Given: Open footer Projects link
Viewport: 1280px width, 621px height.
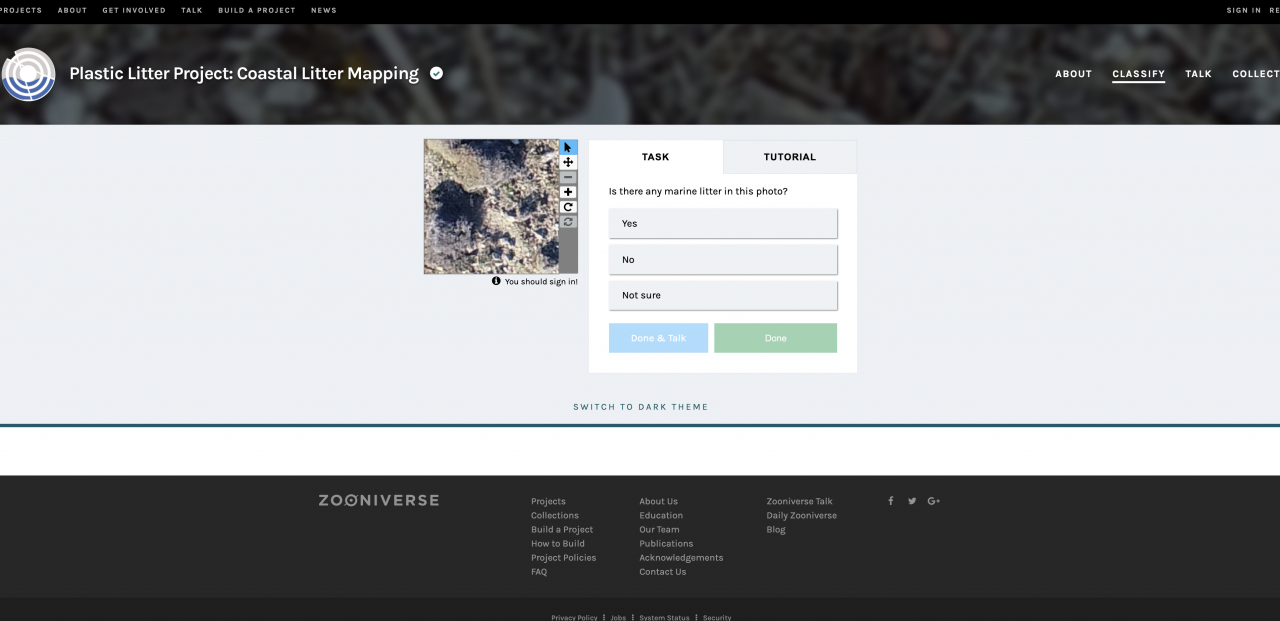Looking at the screenshot, I should pyautogui.click(x=548, y=501).
